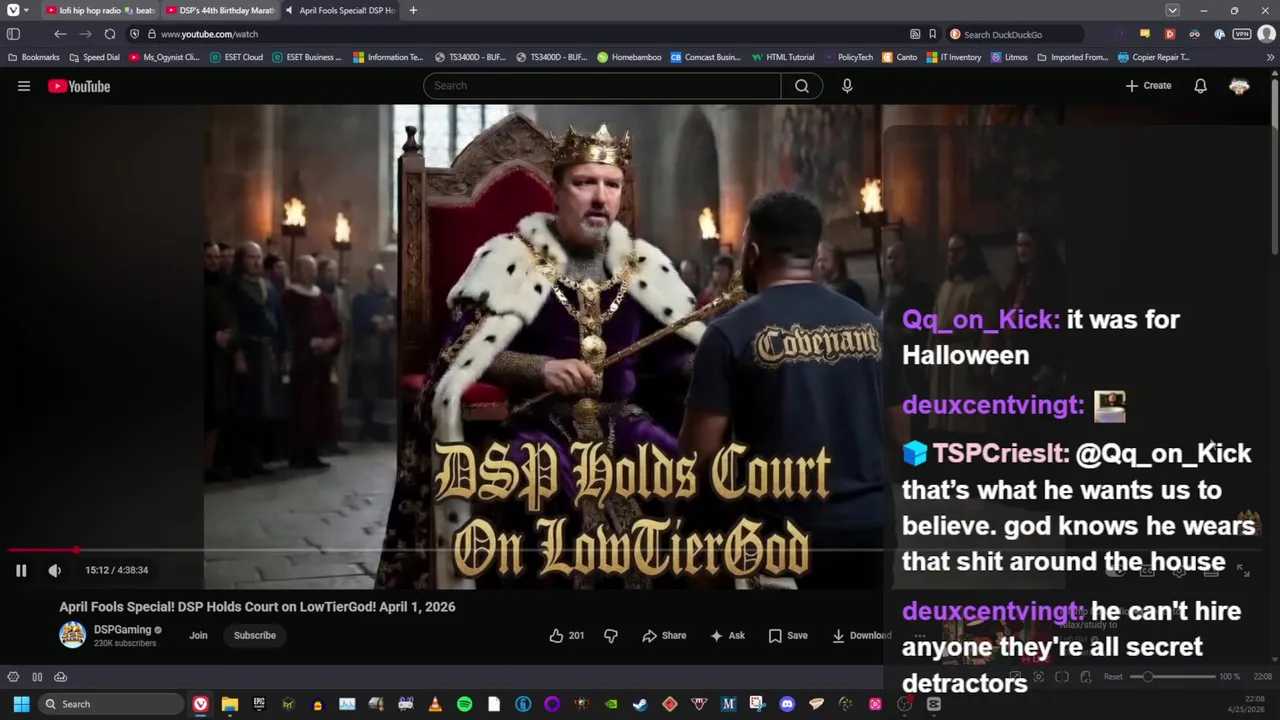This screenshot has width=1280, height=720.
Task: Subscribe to DSPGaming channel
Action: tap(255, 635)
